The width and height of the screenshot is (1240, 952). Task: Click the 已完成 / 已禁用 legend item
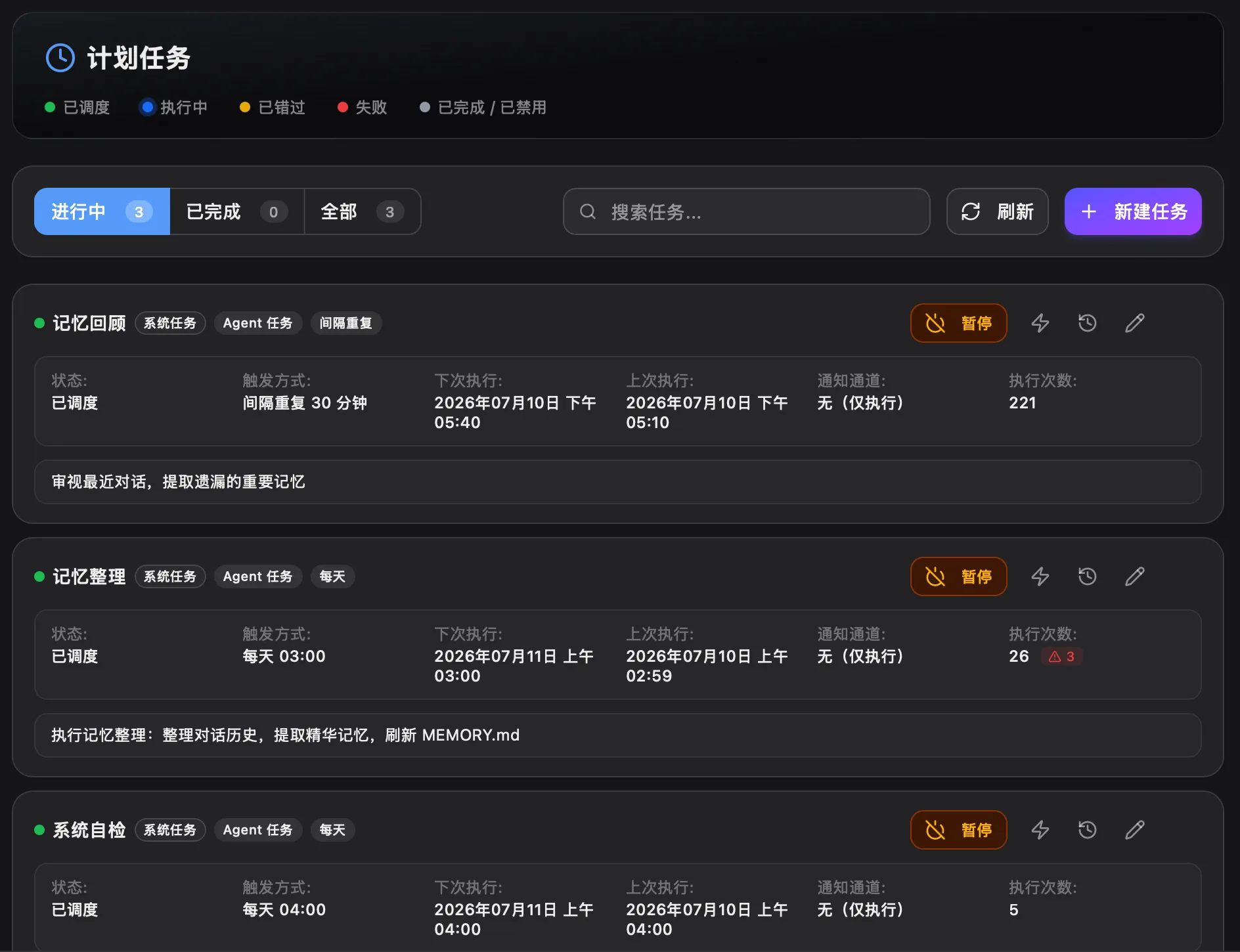pyautogui.click(x=483, y=107)
